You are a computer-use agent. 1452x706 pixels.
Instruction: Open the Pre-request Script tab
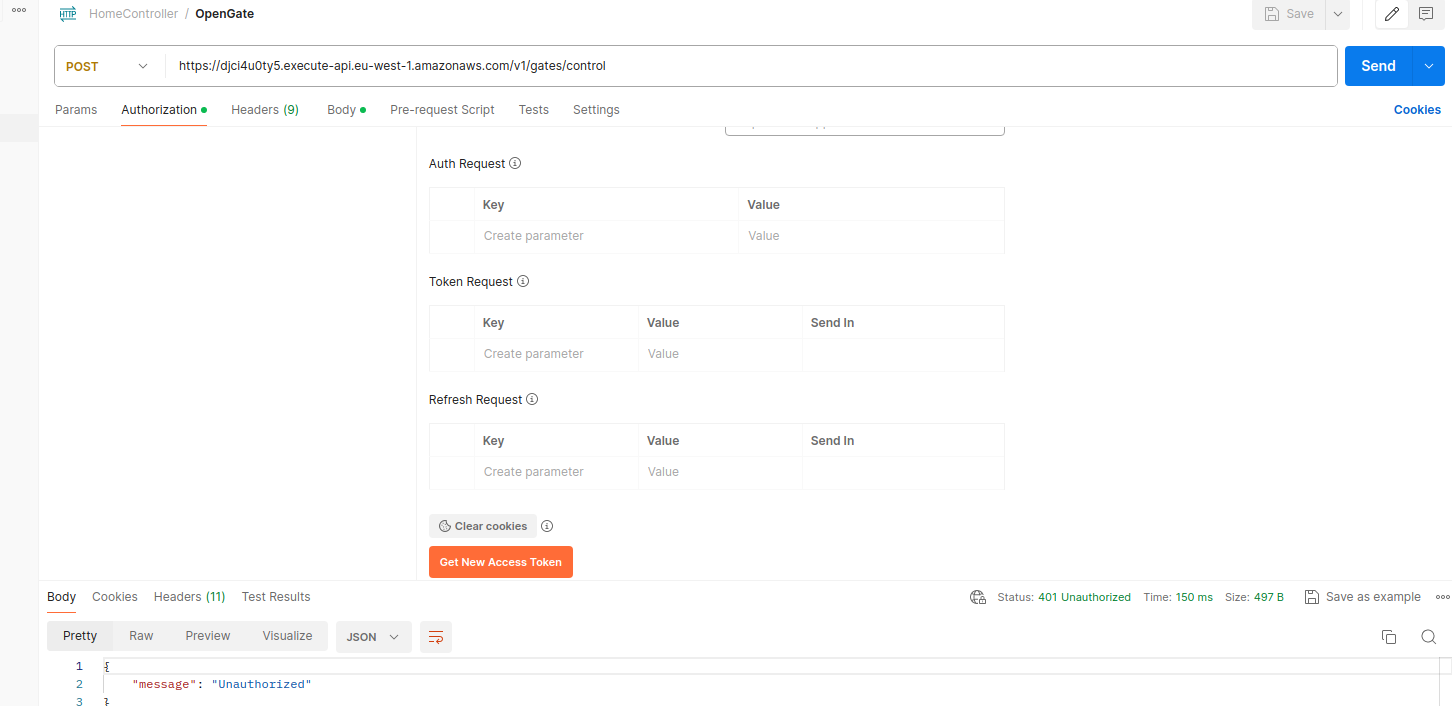coord(442,110)
